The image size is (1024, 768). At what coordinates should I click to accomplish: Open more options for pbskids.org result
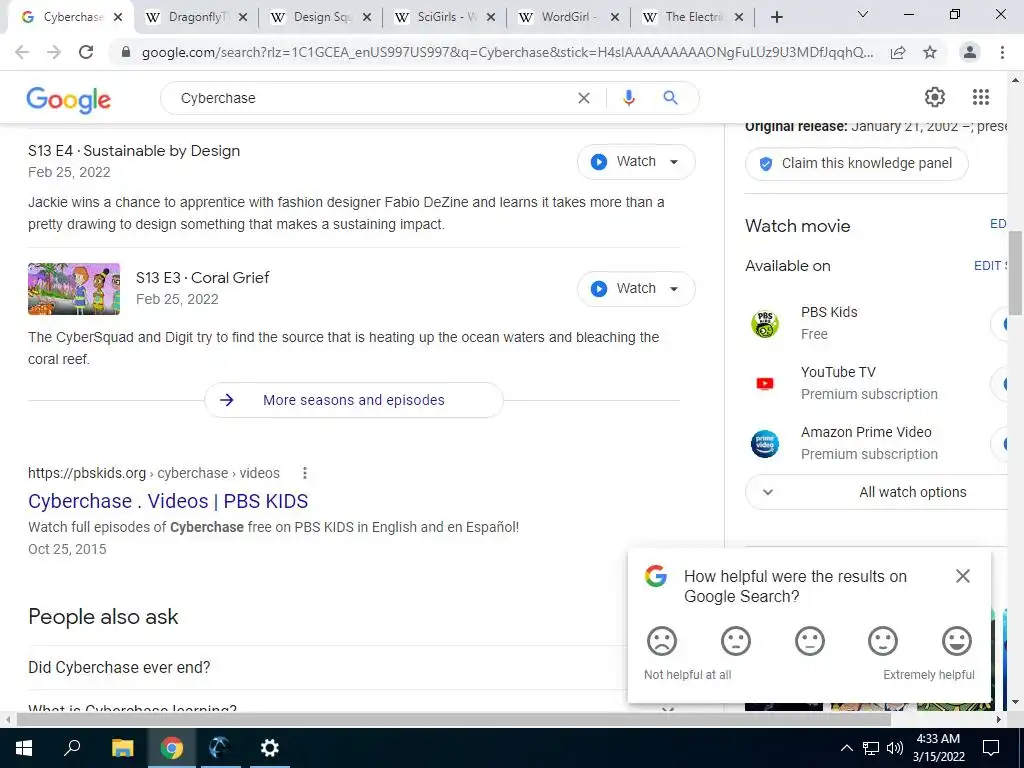[x=304, y=473]
